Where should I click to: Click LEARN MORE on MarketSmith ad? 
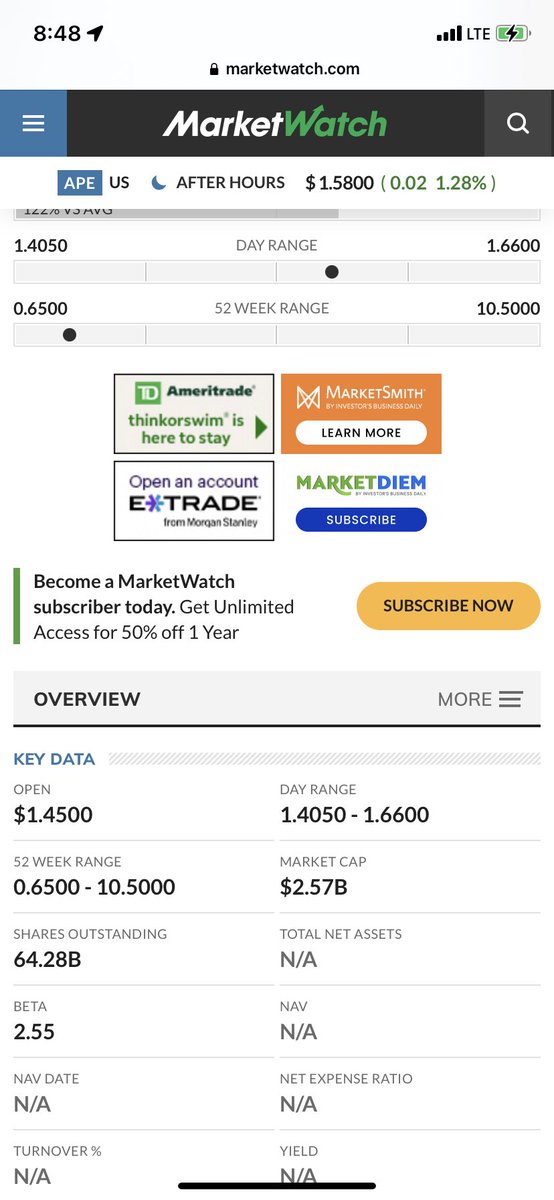click(x=361, y=433)
